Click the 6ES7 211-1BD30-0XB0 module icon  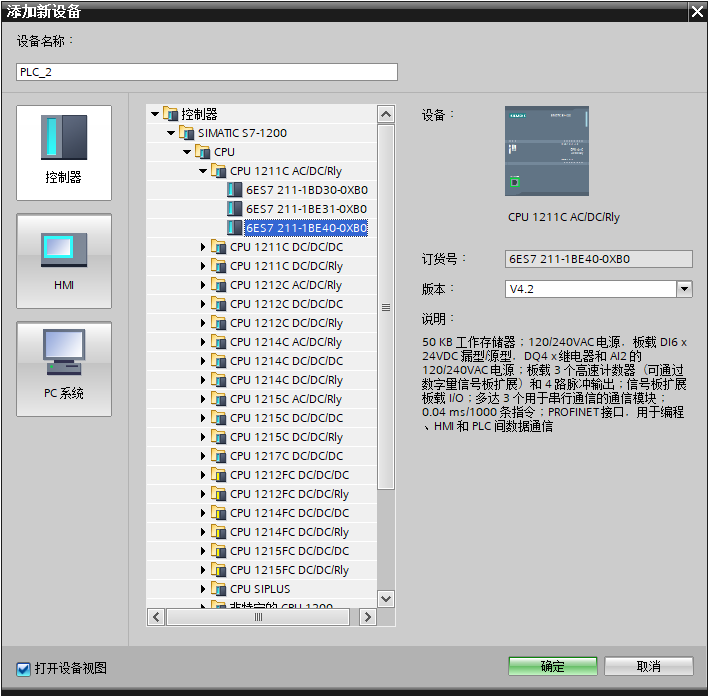(235, 190)
